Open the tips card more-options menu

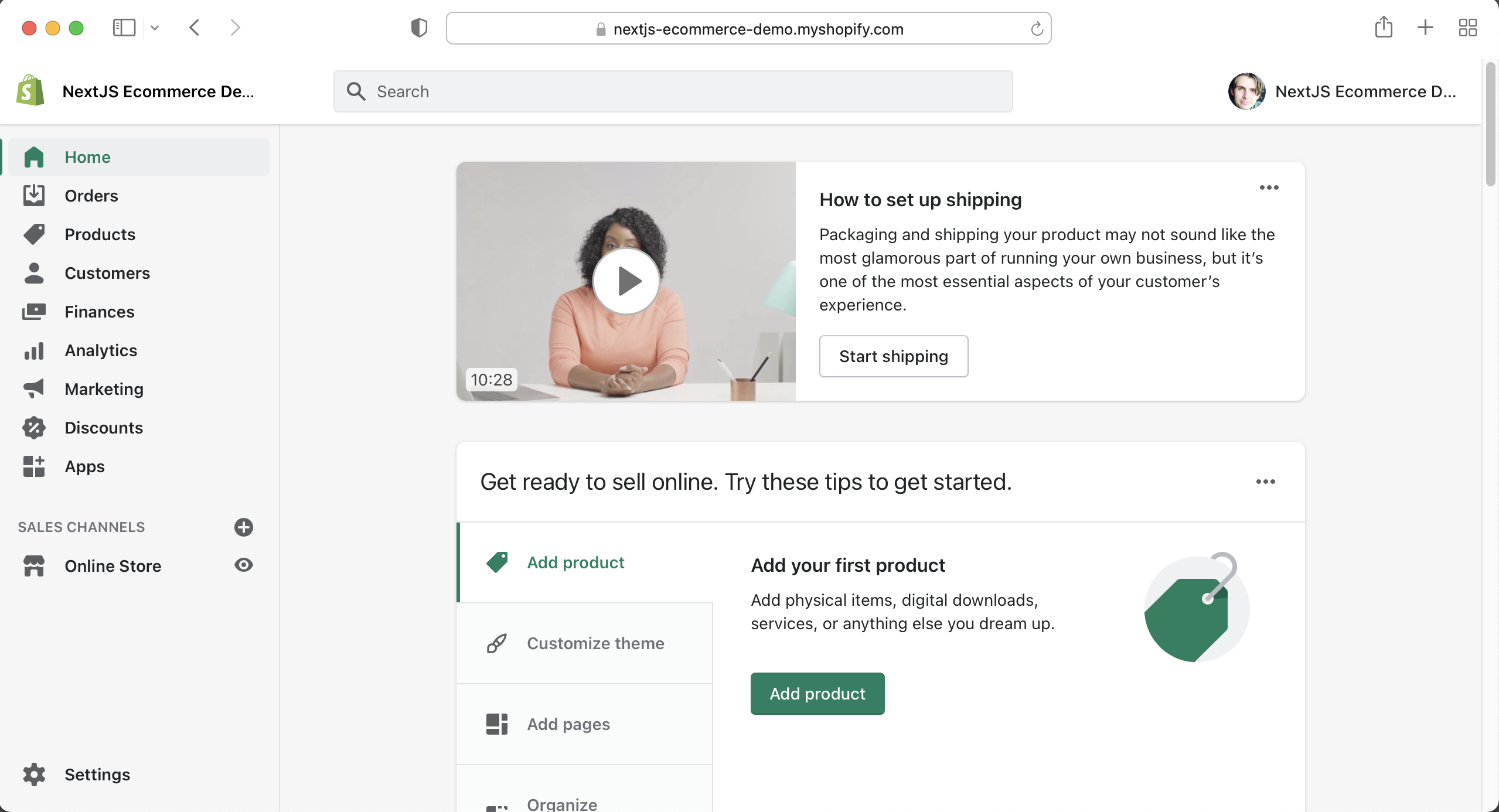pos(1266,482)
